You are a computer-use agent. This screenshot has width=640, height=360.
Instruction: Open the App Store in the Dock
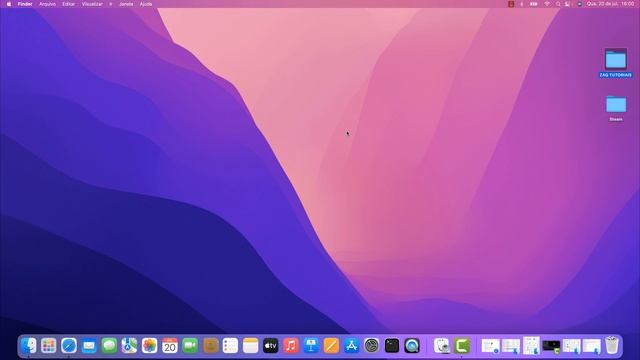(351, 346)
